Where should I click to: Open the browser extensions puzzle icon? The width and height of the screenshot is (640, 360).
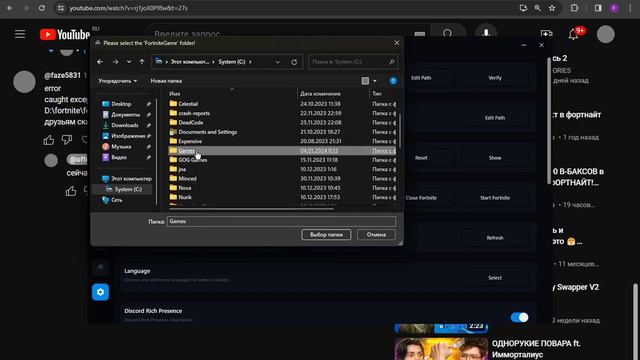tap(574, 8)
